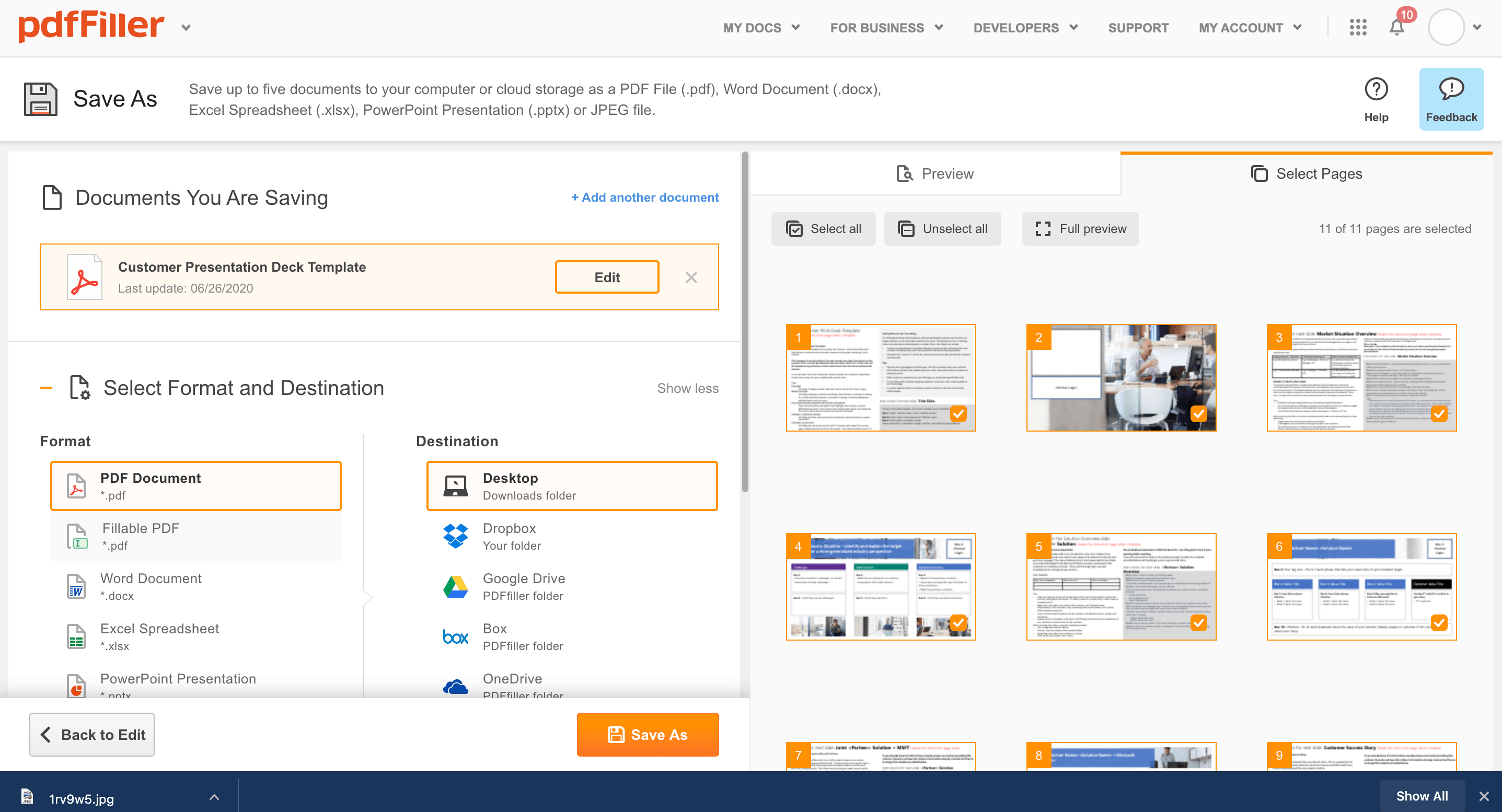The height and width of the screenshot is (812, 1502).
Task: Select Google Drive as destination
Action: (x=572, y=586)
